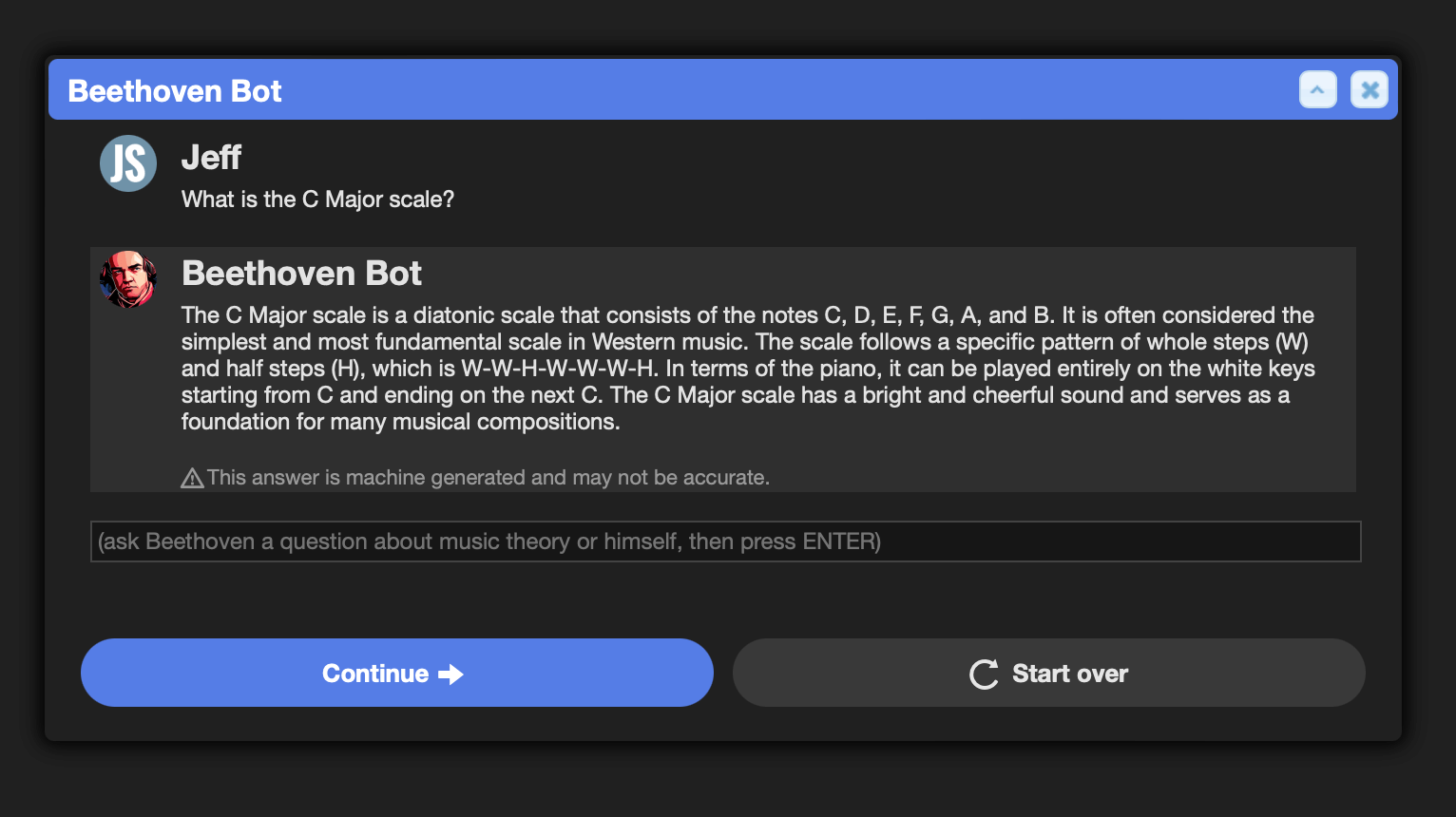Click the Beethoven Bot name above the reply
Viewport: 1456px width, 817px height.
[x=301, y=274]
